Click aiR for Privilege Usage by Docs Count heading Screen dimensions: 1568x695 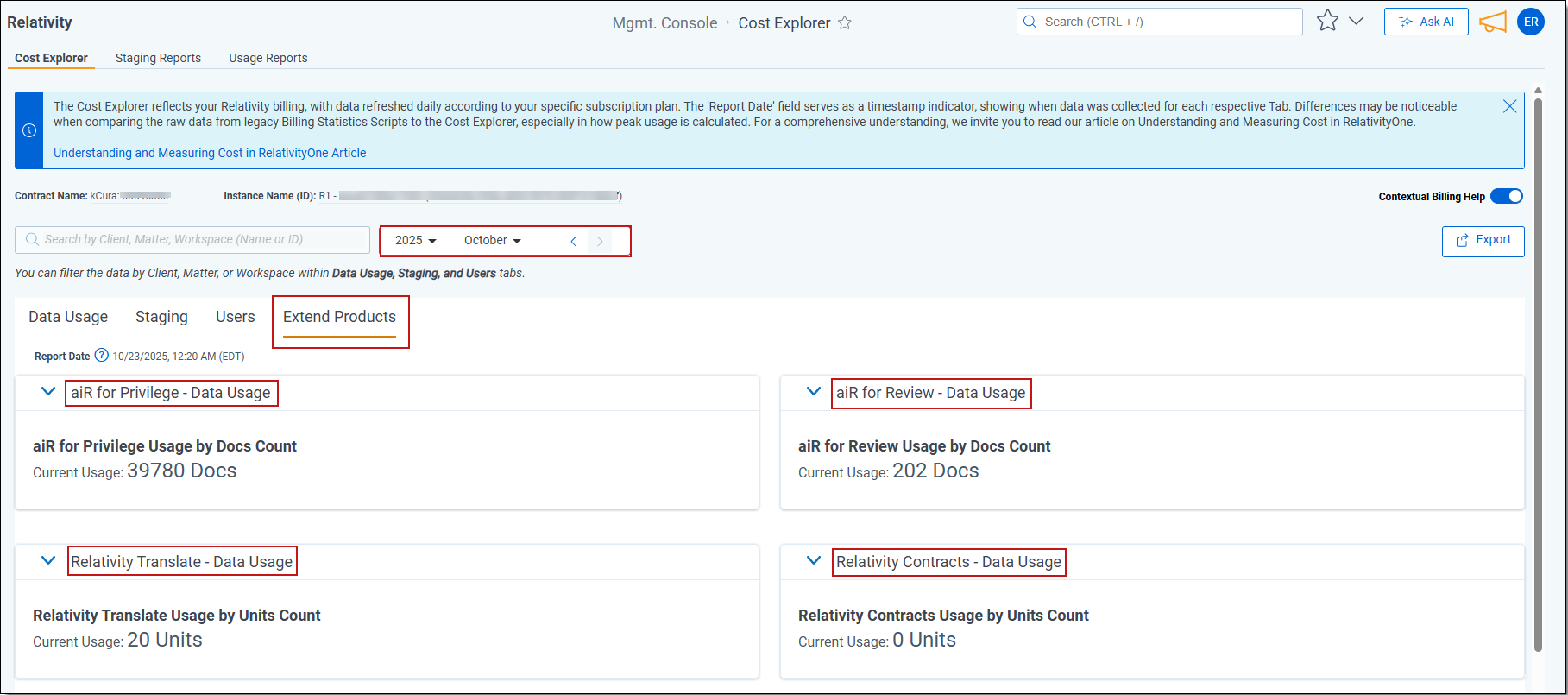[165, 446]
